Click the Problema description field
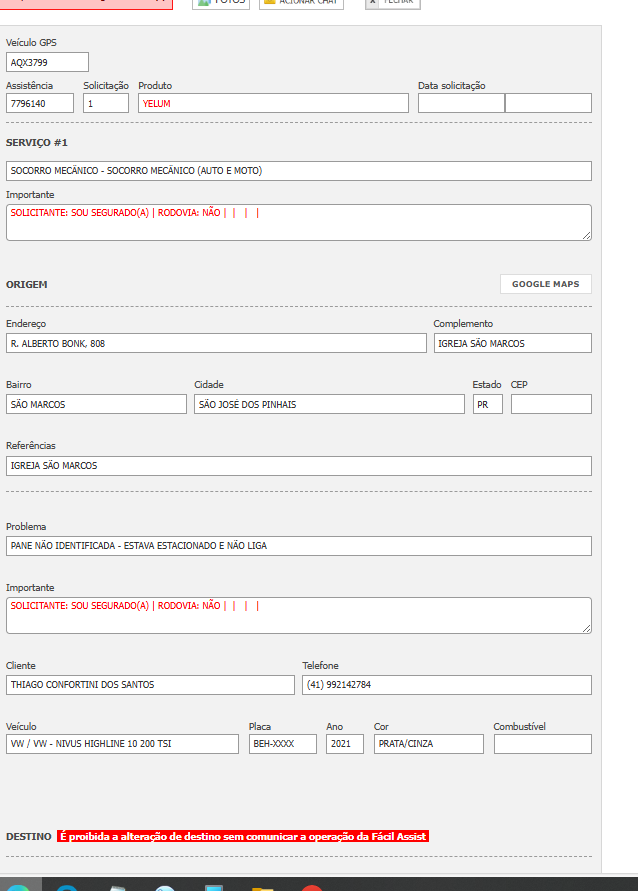Image resolution: width=638 pixels, height=891 pixels. [x=298, y=546]
